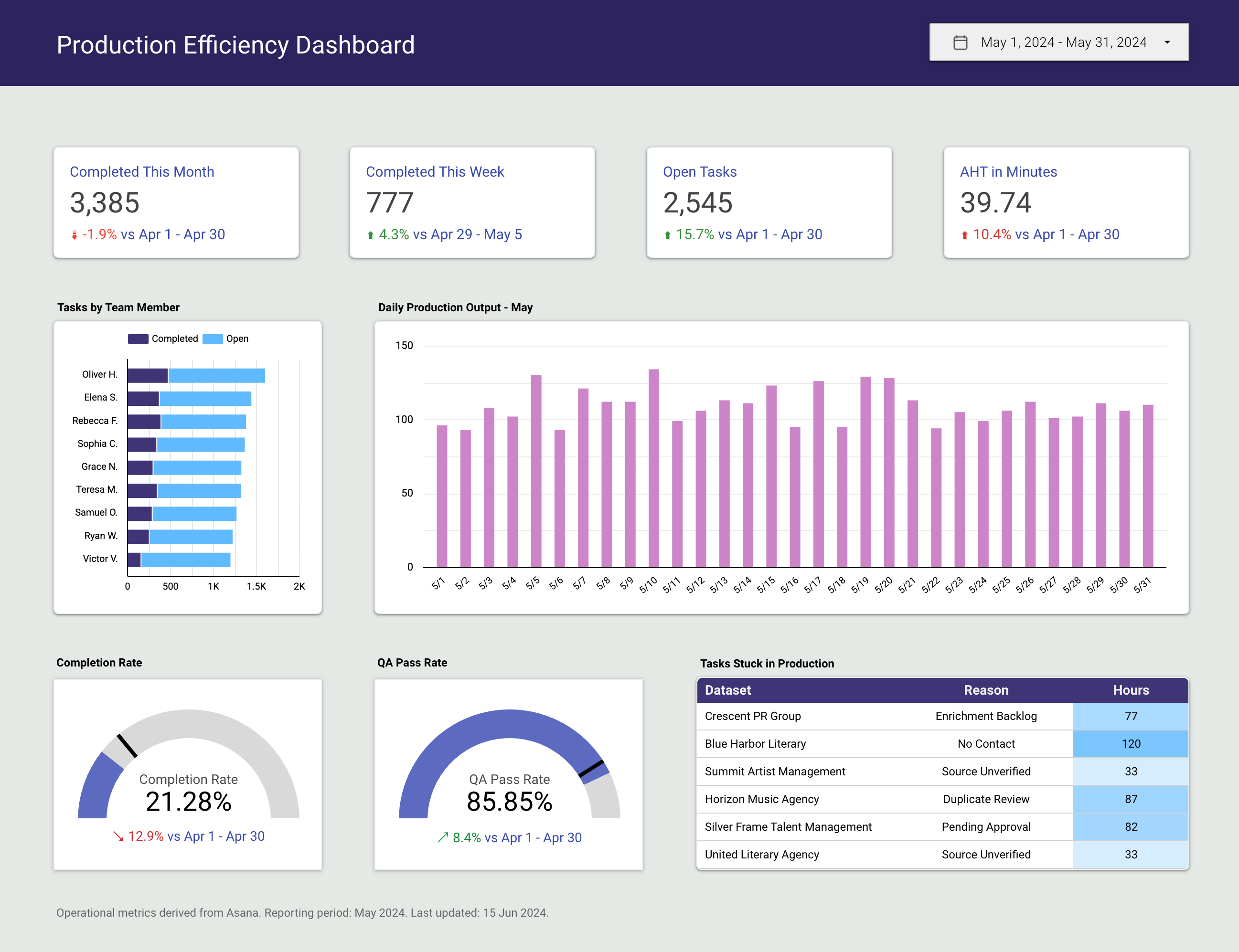The width and height of the screenshot is (1239, 952).
Task: Click Ryan W. bar in team chart
Action: 180,537
